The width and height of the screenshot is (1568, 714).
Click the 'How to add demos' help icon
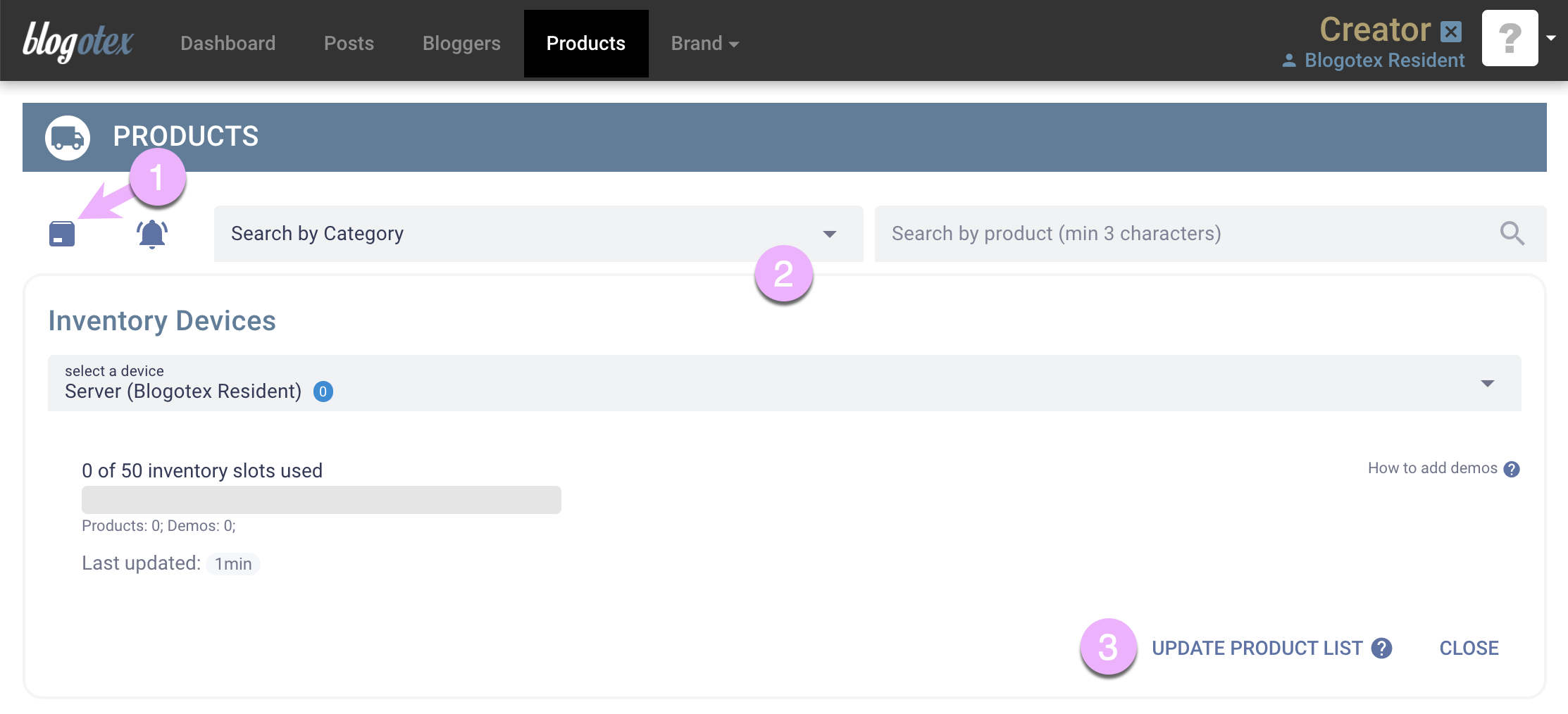[1510, 468]
